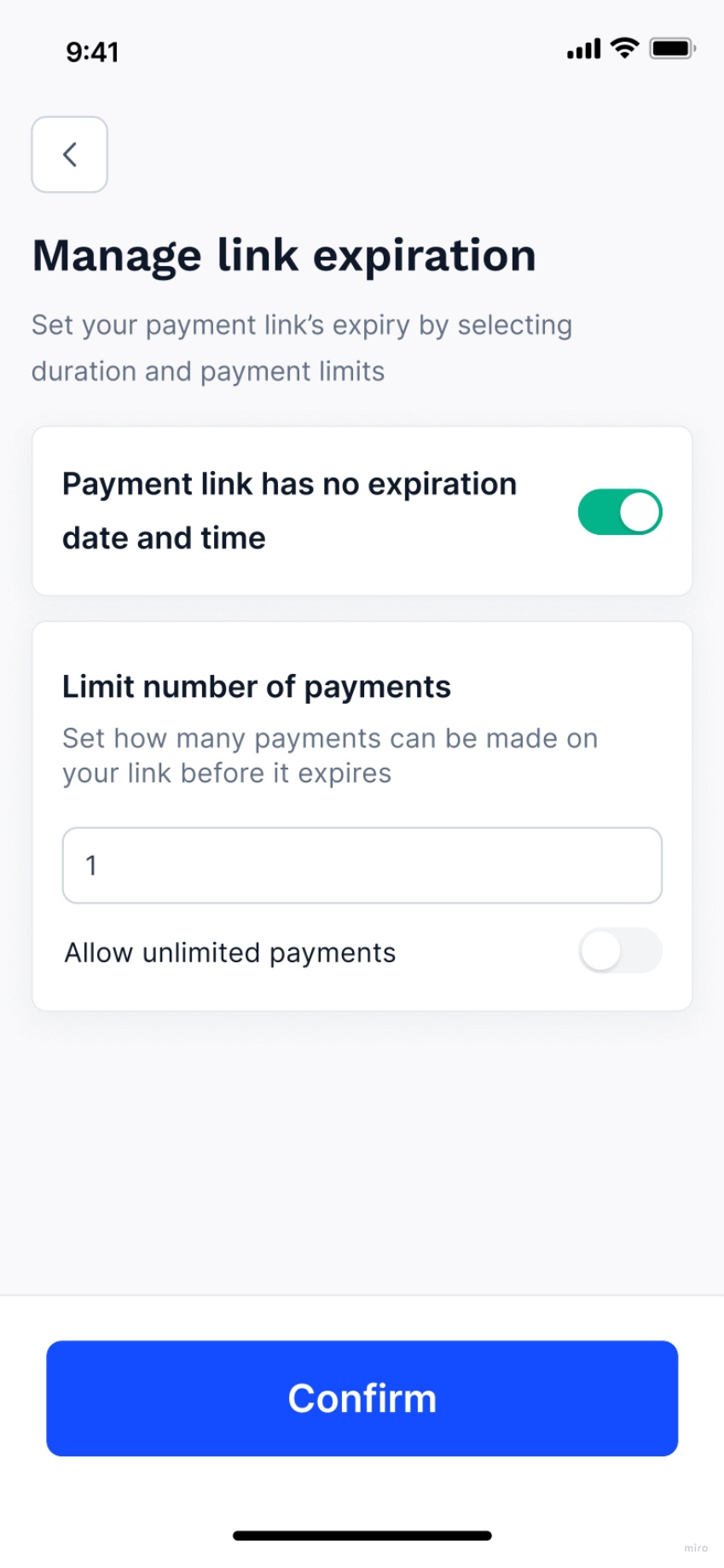Focus the payment limit number field

pyautogui.click(x=362, y=865)
